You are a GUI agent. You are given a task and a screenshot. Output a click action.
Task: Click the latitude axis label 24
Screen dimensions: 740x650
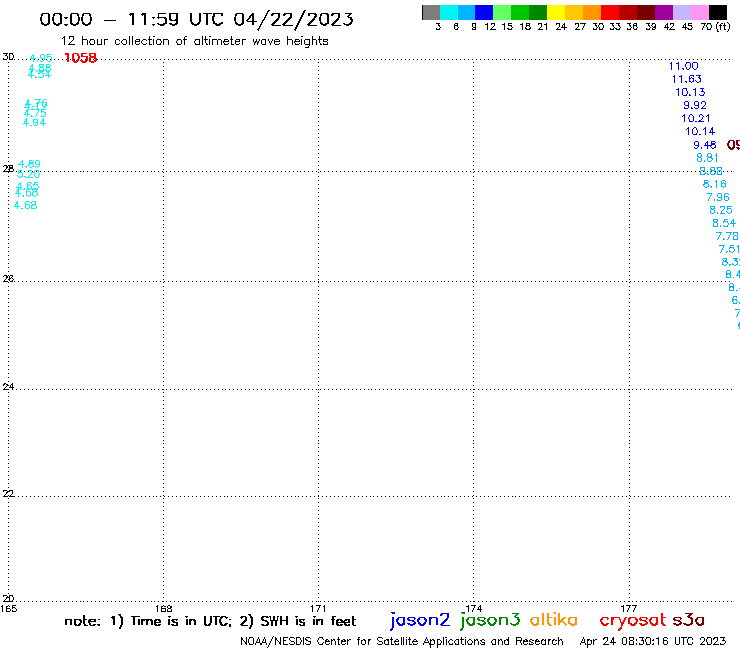click(x=8, y=387)
